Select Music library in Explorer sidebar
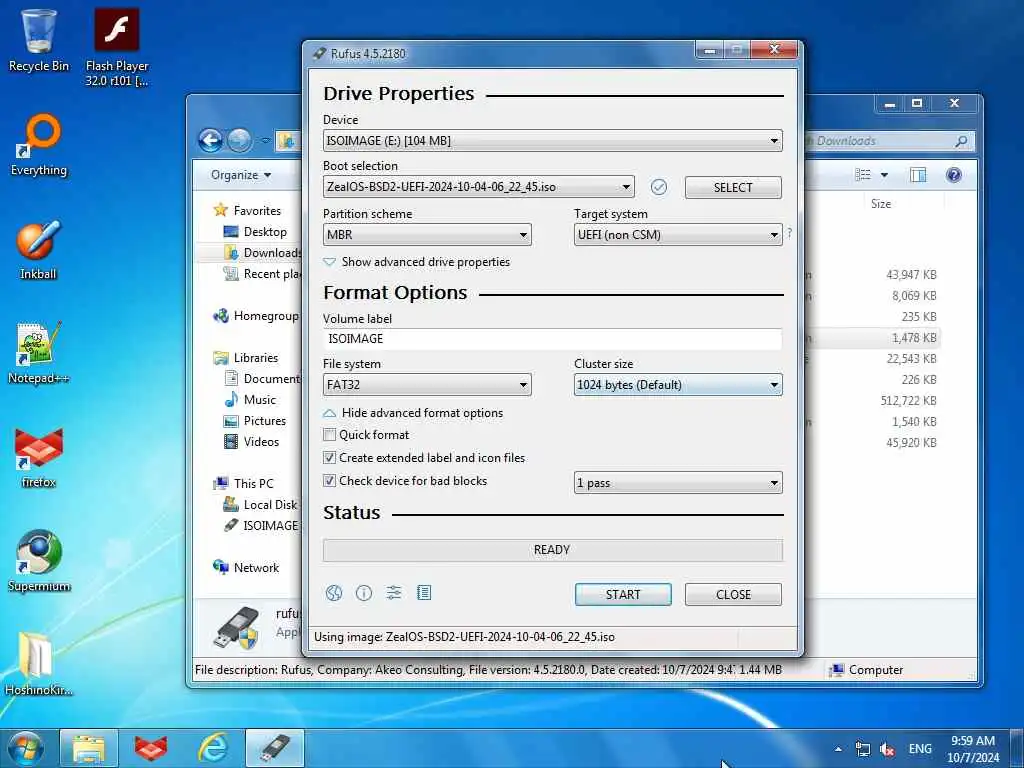This screenshot has height=768, width=1024. [251, 400]
